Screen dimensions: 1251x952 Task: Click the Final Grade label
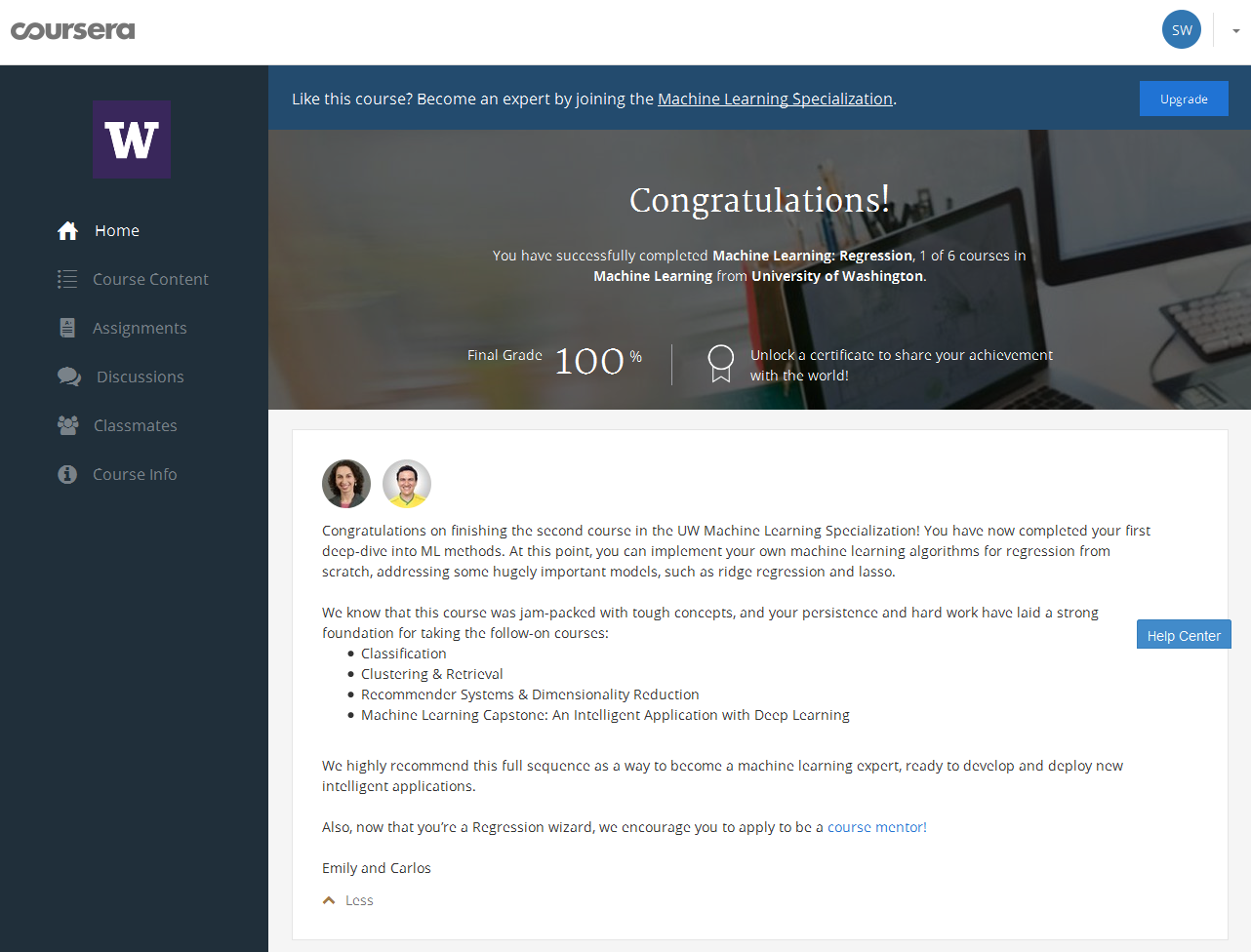504,355
